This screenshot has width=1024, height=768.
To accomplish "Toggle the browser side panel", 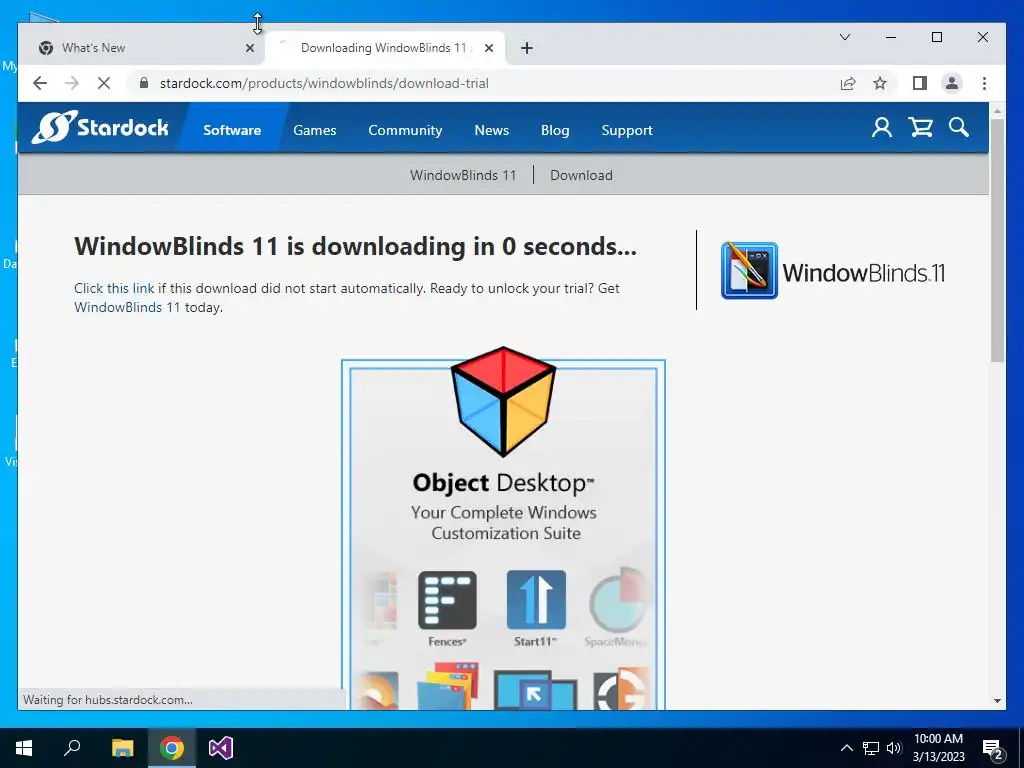I will pos(920,84).
